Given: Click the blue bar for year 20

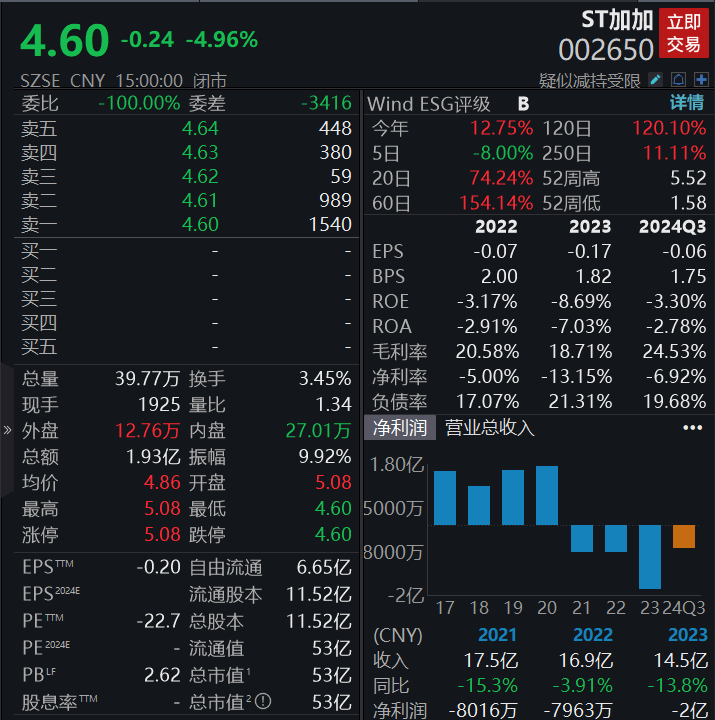Looking at the screenshot, I should [547, 495].
